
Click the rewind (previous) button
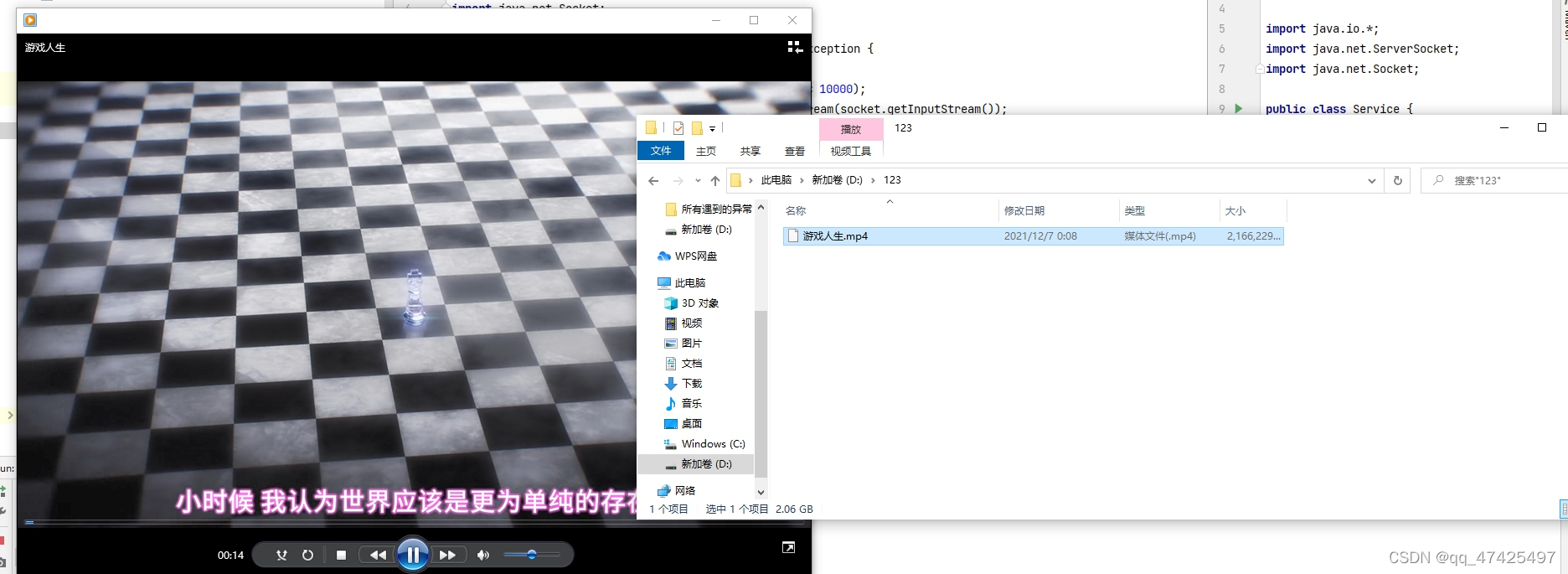[378, 555]
